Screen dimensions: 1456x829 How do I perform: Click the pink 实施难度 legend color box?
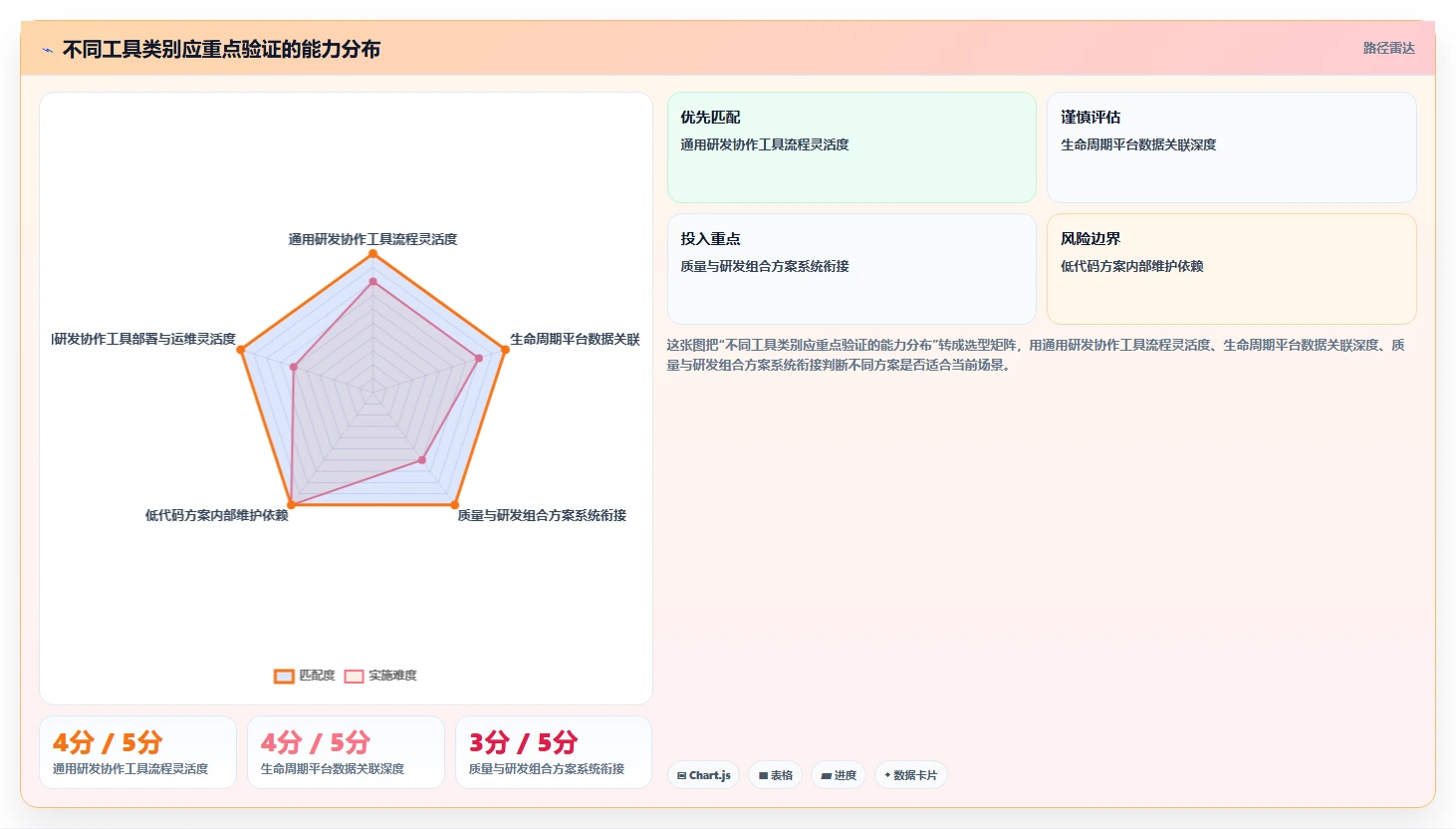click(354, 677)
